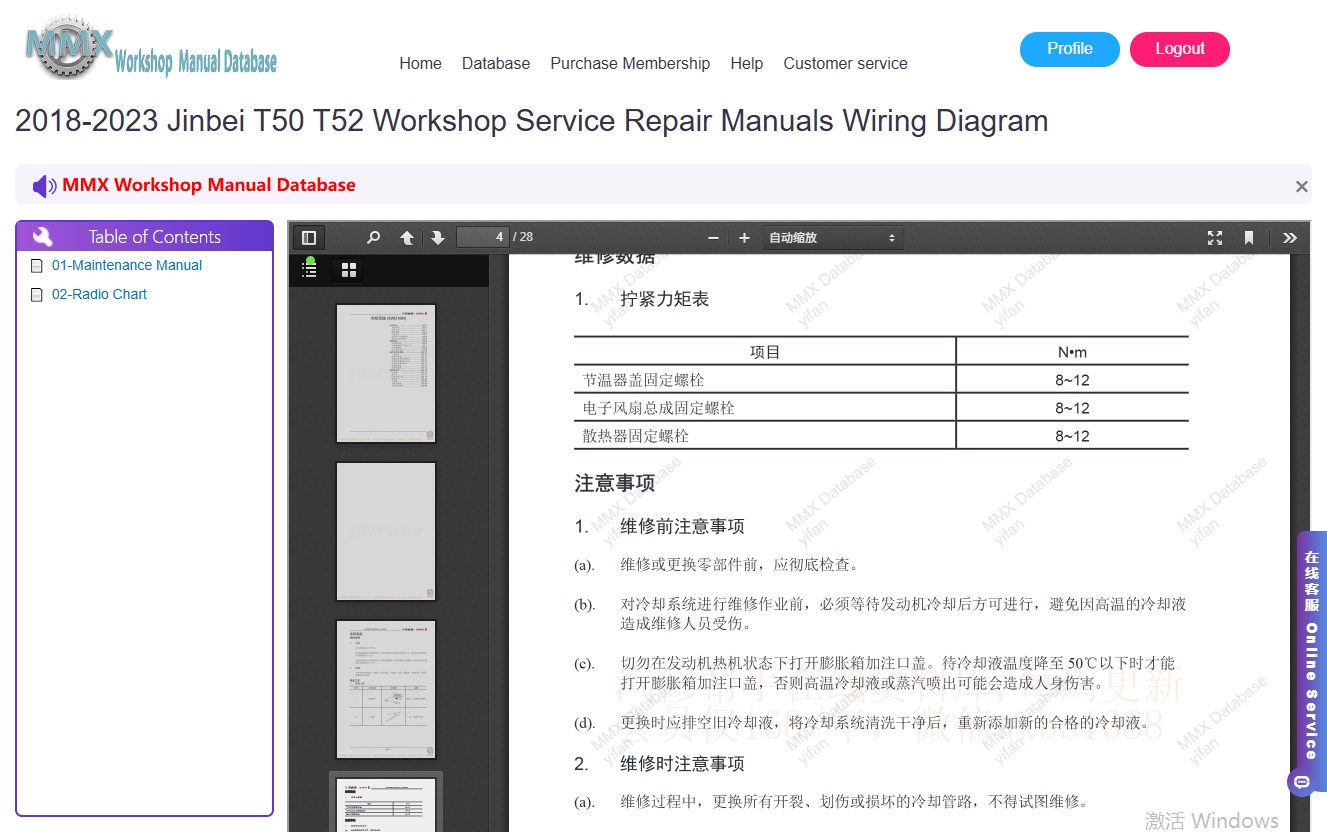
Task: Open the Purchase Membership menu item
Action: tap(630, 63)
